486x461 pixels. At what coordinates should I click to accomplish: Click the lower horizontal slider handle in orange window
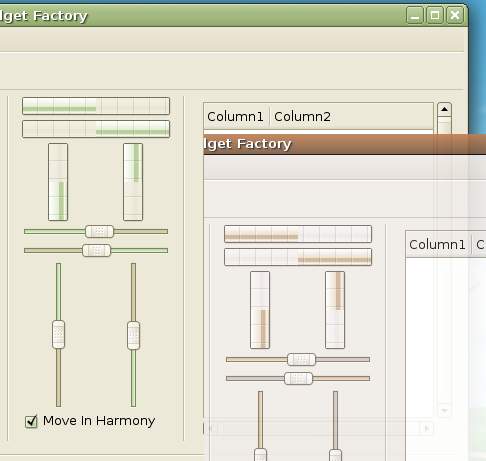298,378
